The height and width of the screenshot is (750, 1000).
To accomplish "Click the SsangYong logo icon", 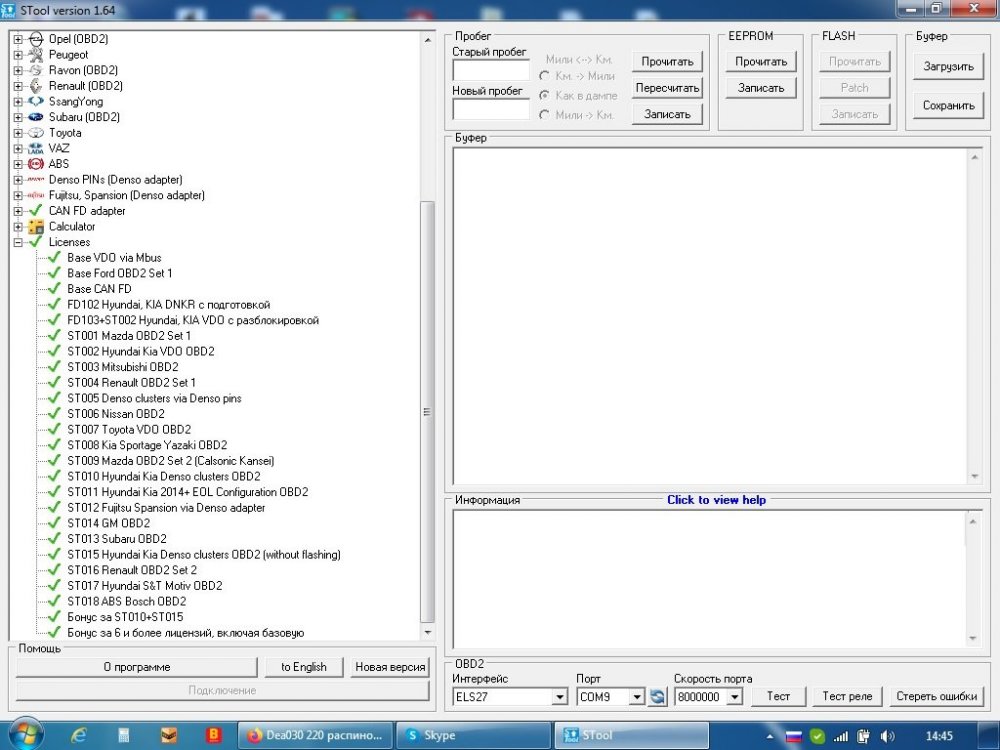I will point(36,101).
